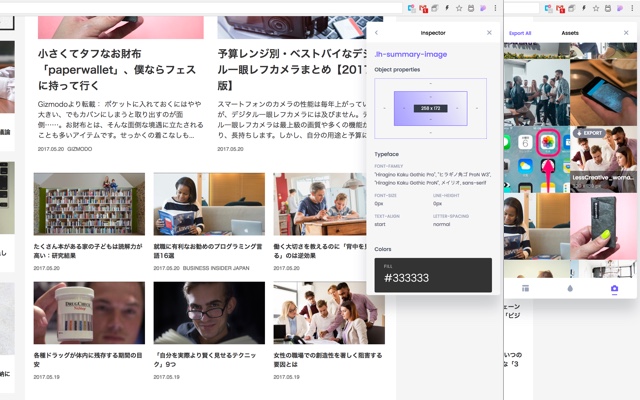Select bookshelf article thumbnail

[89, 204]
